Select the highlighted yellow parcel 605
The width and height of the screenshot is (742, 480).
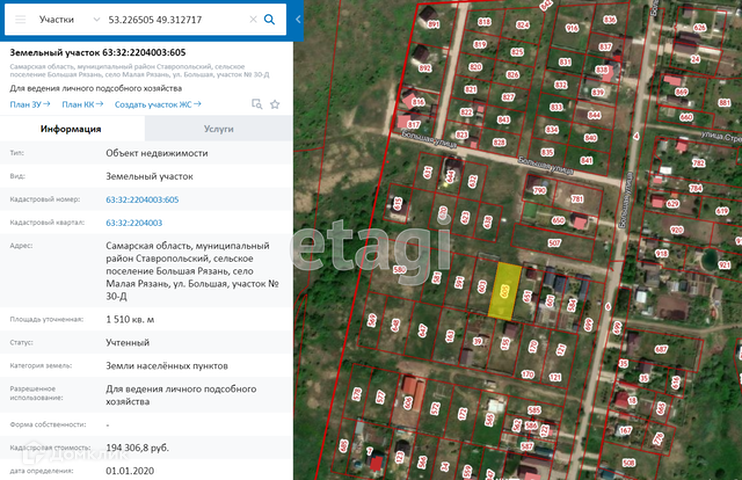point(504,291)
